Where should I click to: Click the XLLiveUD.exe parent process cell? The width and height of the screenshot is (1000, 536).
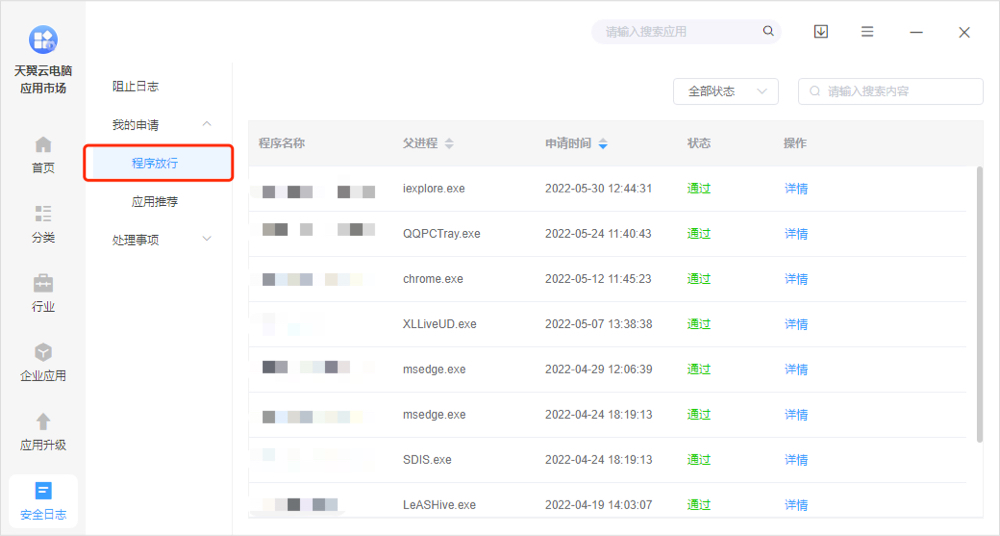[x=439, y=324]
